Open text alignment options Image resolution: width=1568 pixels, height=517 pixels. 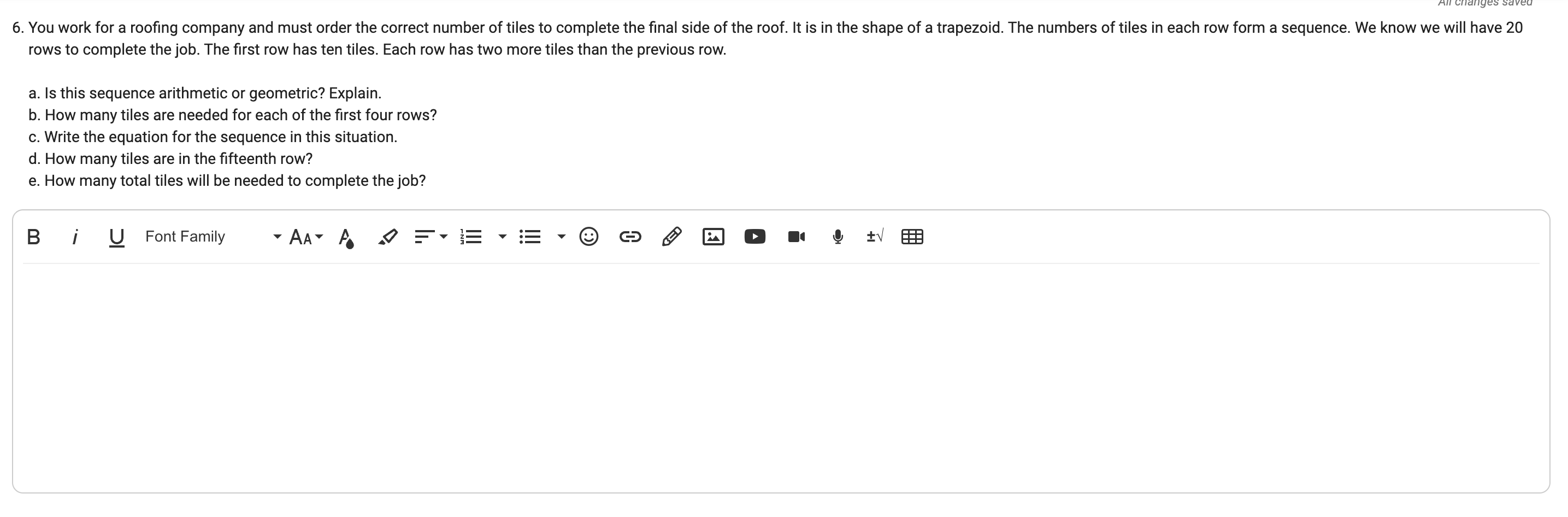[x=431, y=236]
